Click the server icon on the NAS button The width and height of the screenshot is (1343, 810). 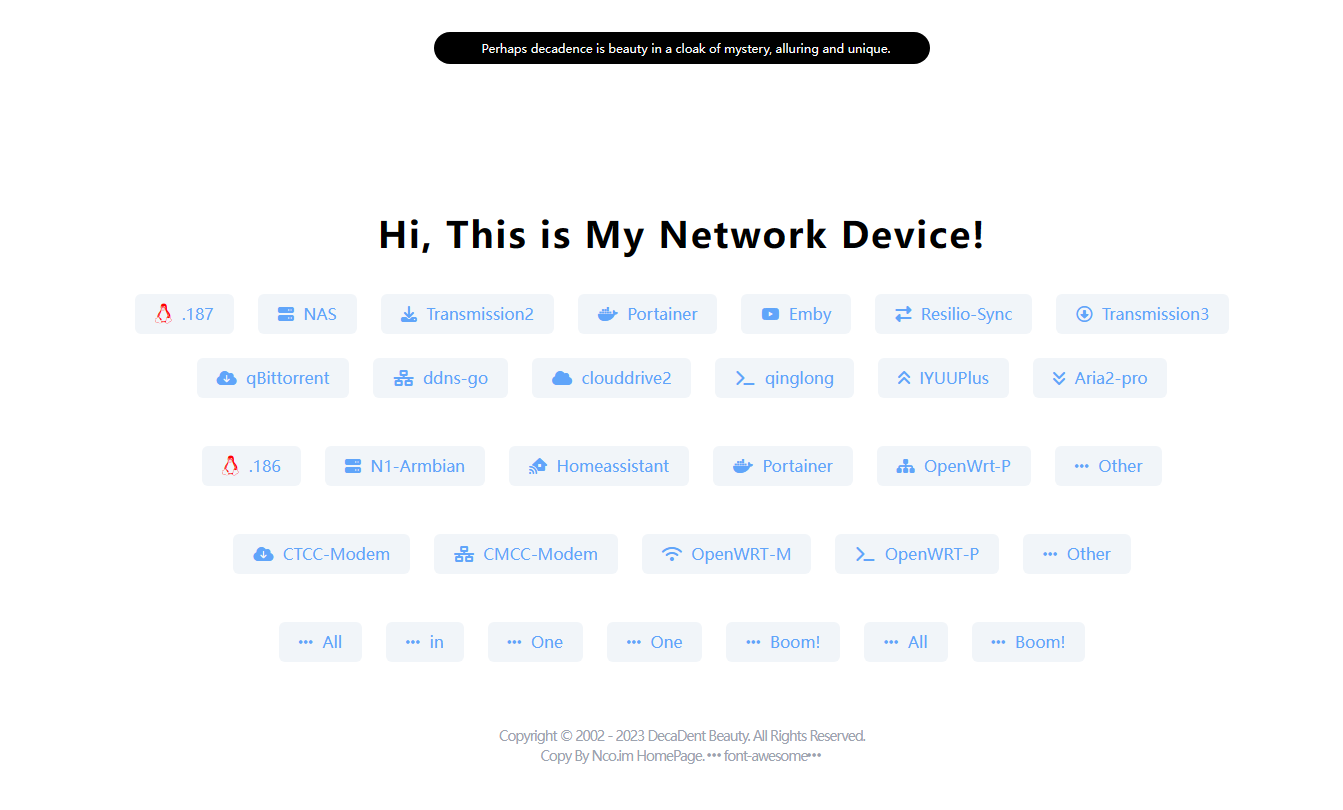point(286,314)
